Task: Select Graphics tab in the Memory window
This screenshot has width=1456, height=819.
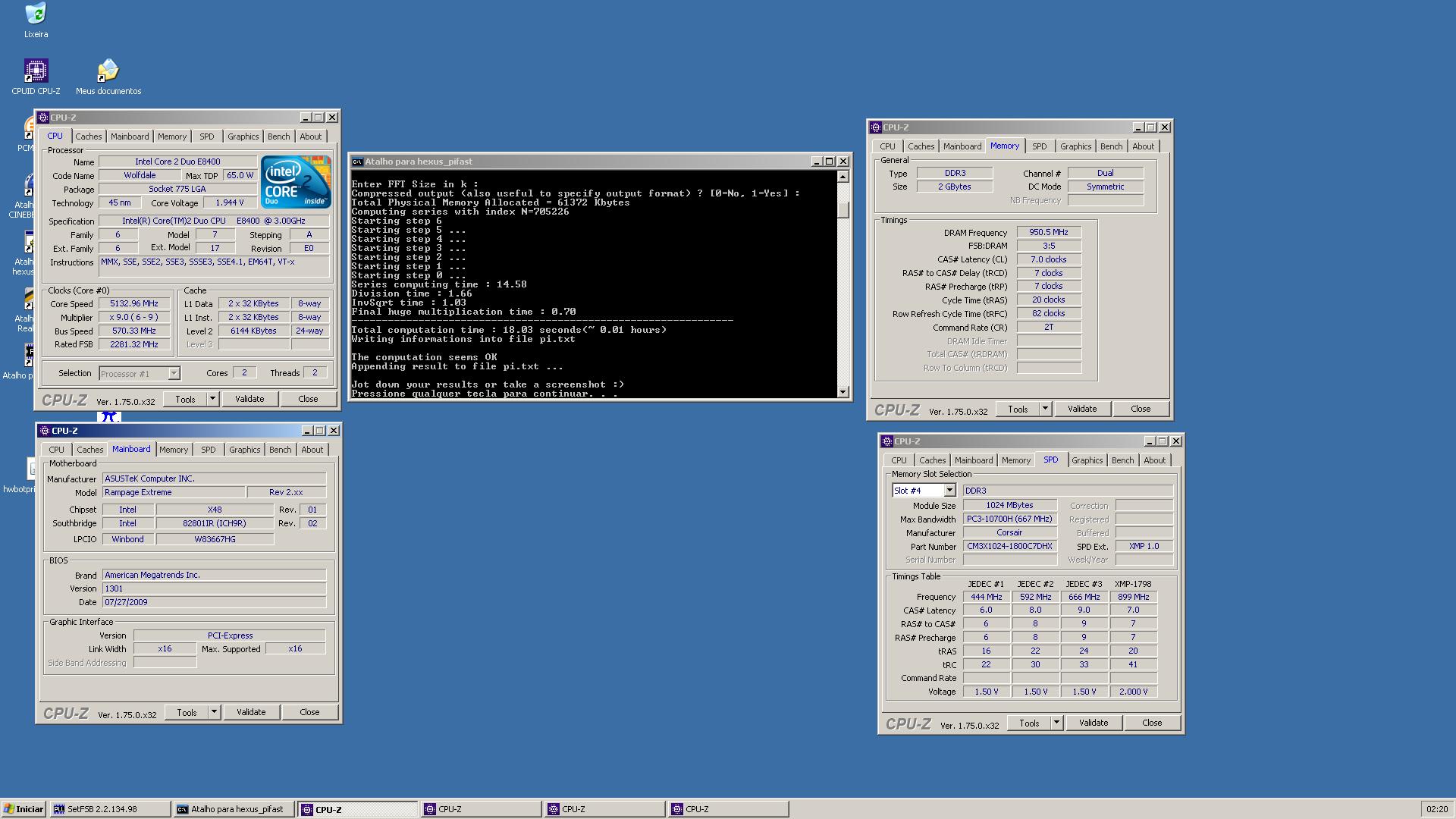Action: coord(1075,146)
